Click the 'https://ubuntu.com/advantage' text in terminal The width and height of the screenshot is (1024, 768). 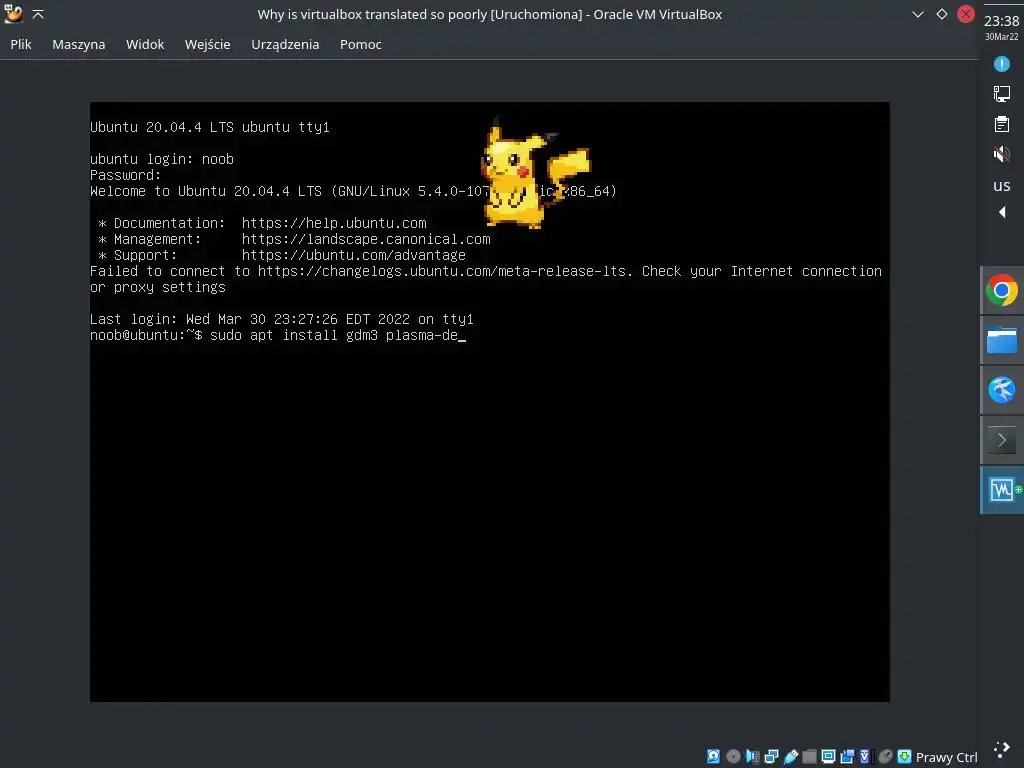(353, 255)
